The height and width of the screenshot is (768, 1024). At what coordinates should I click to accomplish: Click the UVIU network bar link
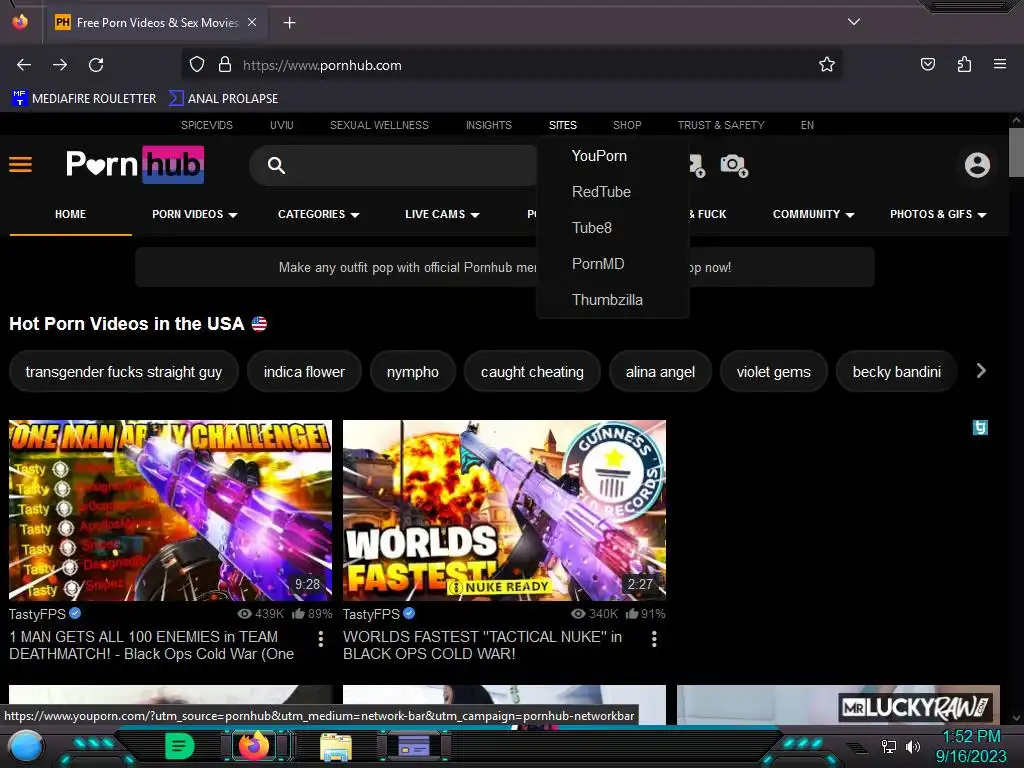[281, 125]
